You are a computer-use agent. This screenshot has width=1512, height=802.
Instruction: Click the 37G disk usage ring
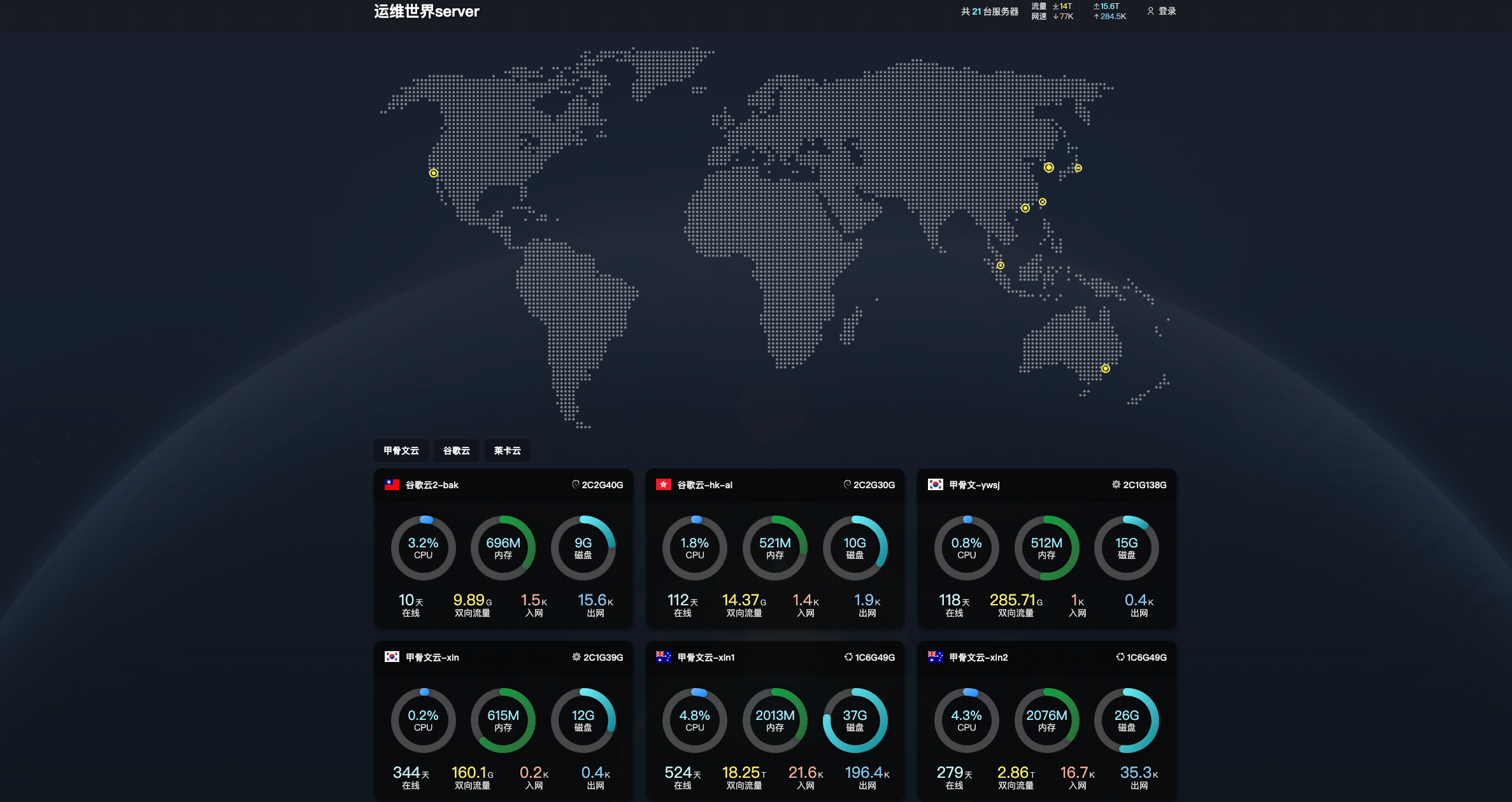pyautogui.click(x=855, y=720)
